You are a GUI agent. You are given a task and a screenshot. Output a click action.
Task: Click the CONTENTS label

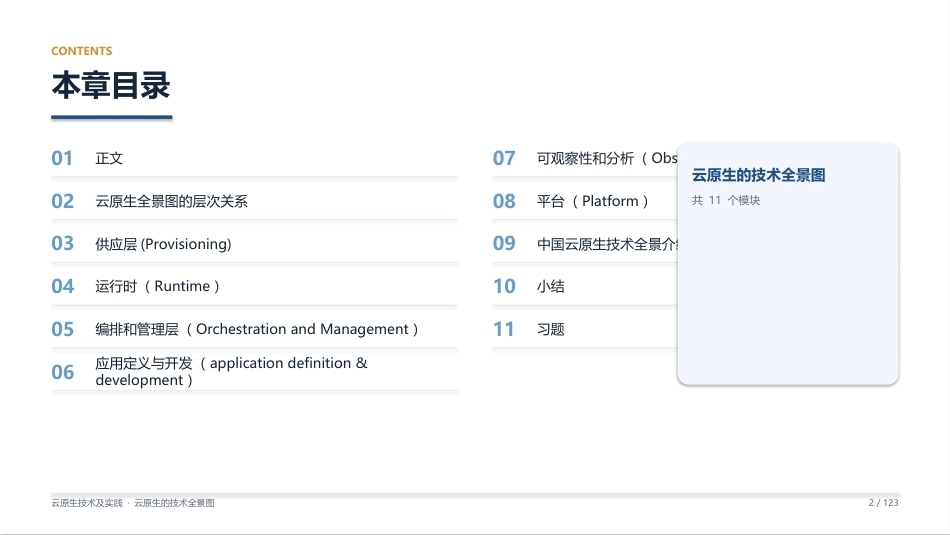[x=82, y=51]
